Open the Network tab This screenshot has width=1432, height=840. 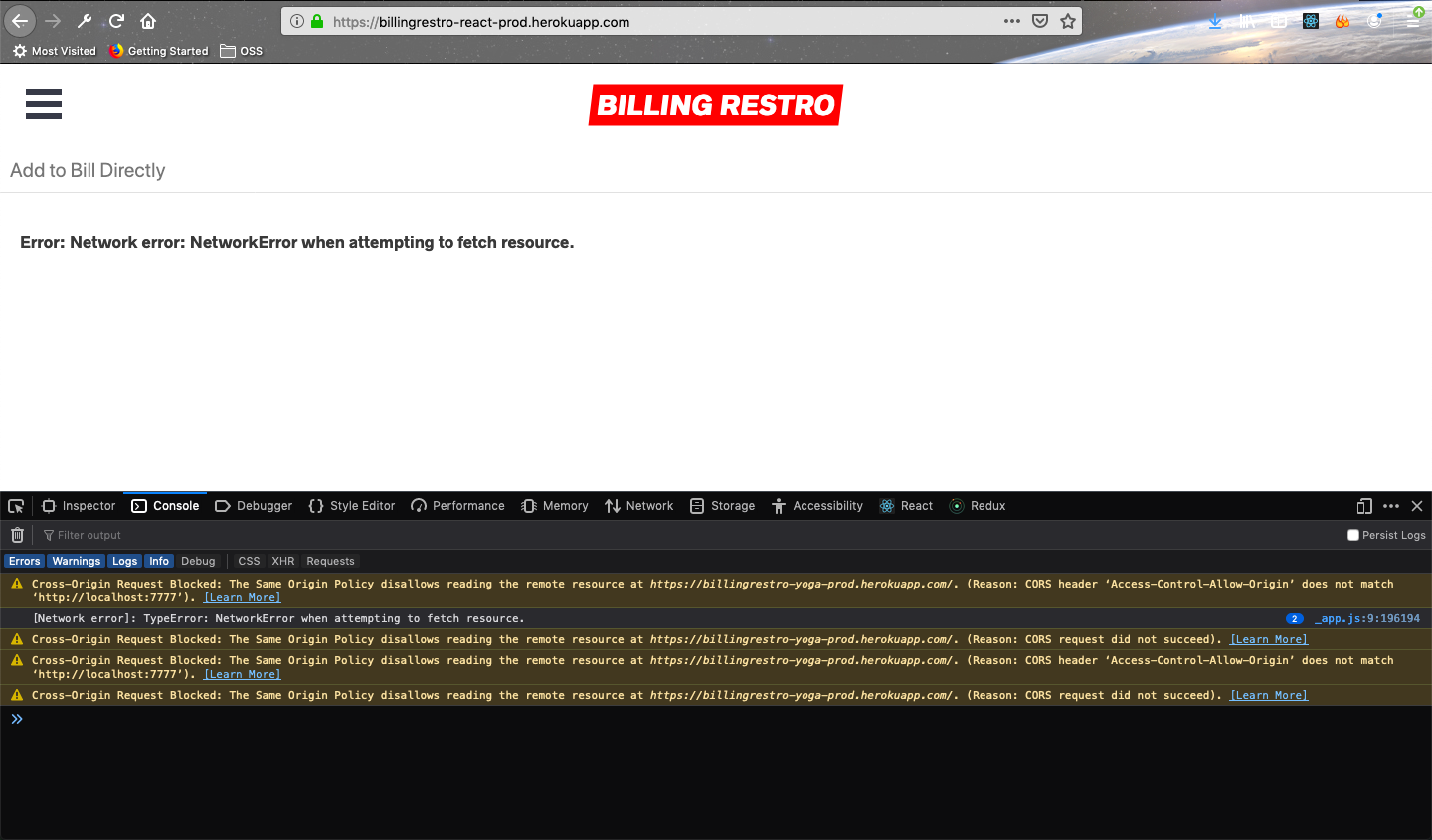point(639,506)
